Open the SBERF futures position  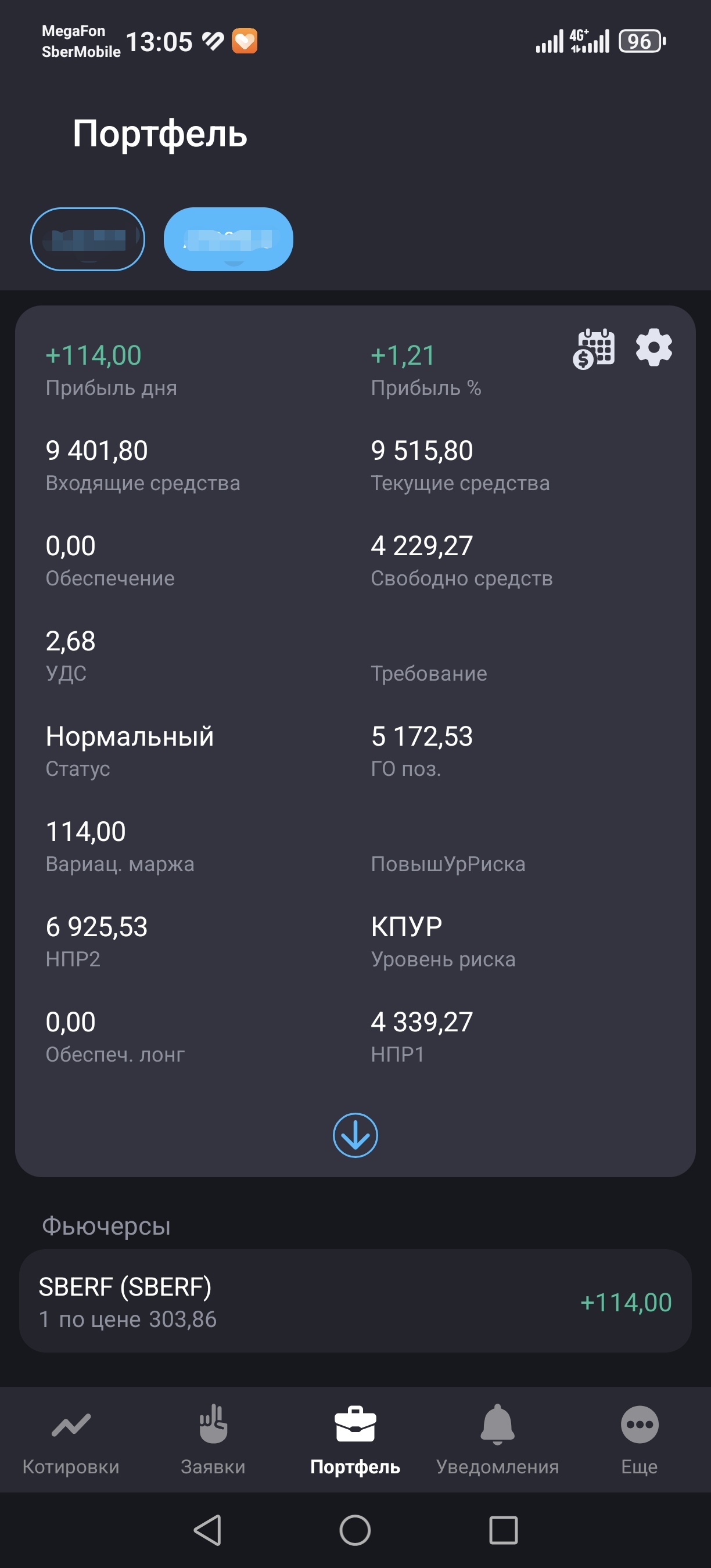pyautogui.click(x=243, y=1301)
